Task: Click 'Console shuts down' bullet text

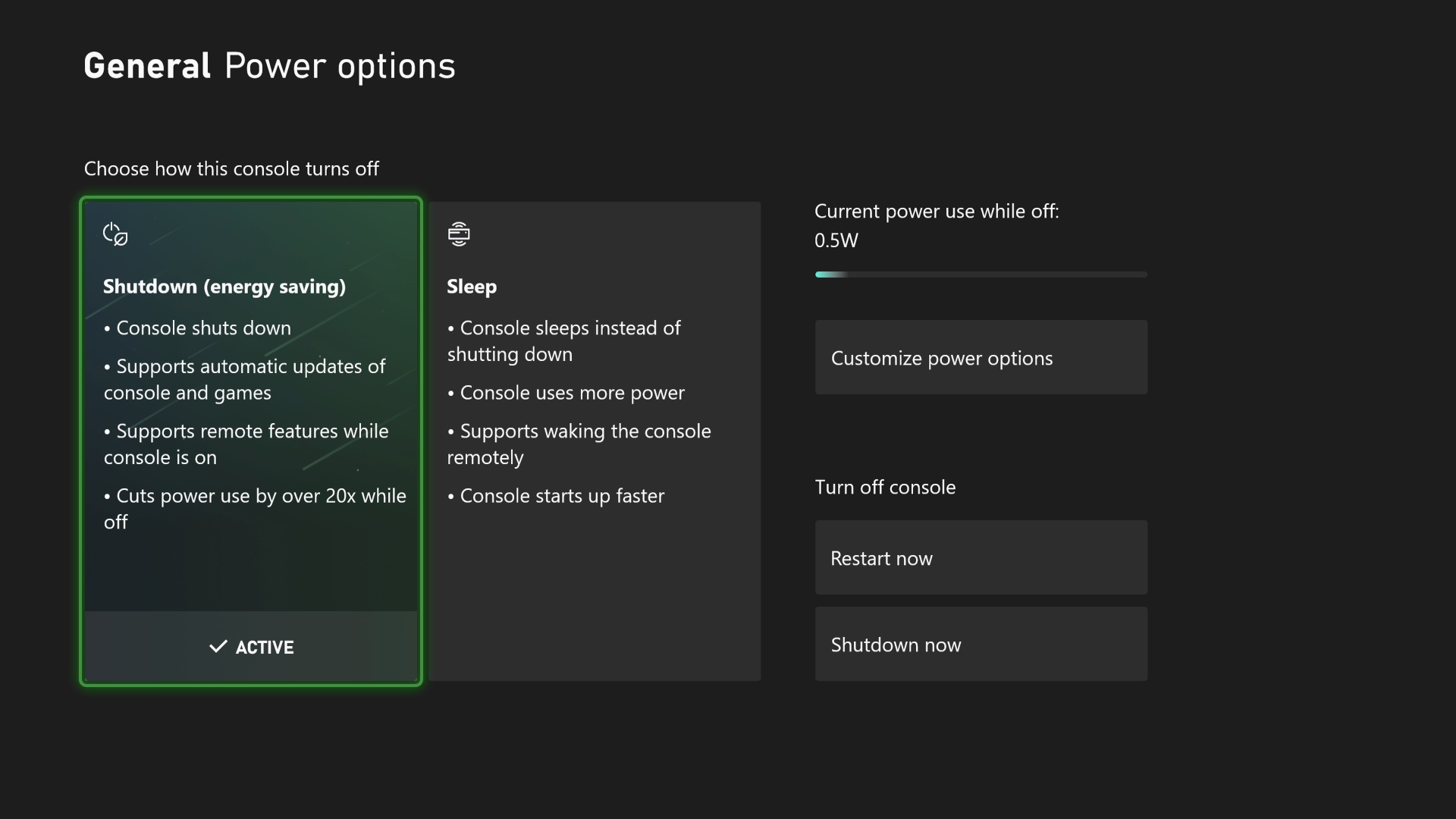Action: click(203, 328)
